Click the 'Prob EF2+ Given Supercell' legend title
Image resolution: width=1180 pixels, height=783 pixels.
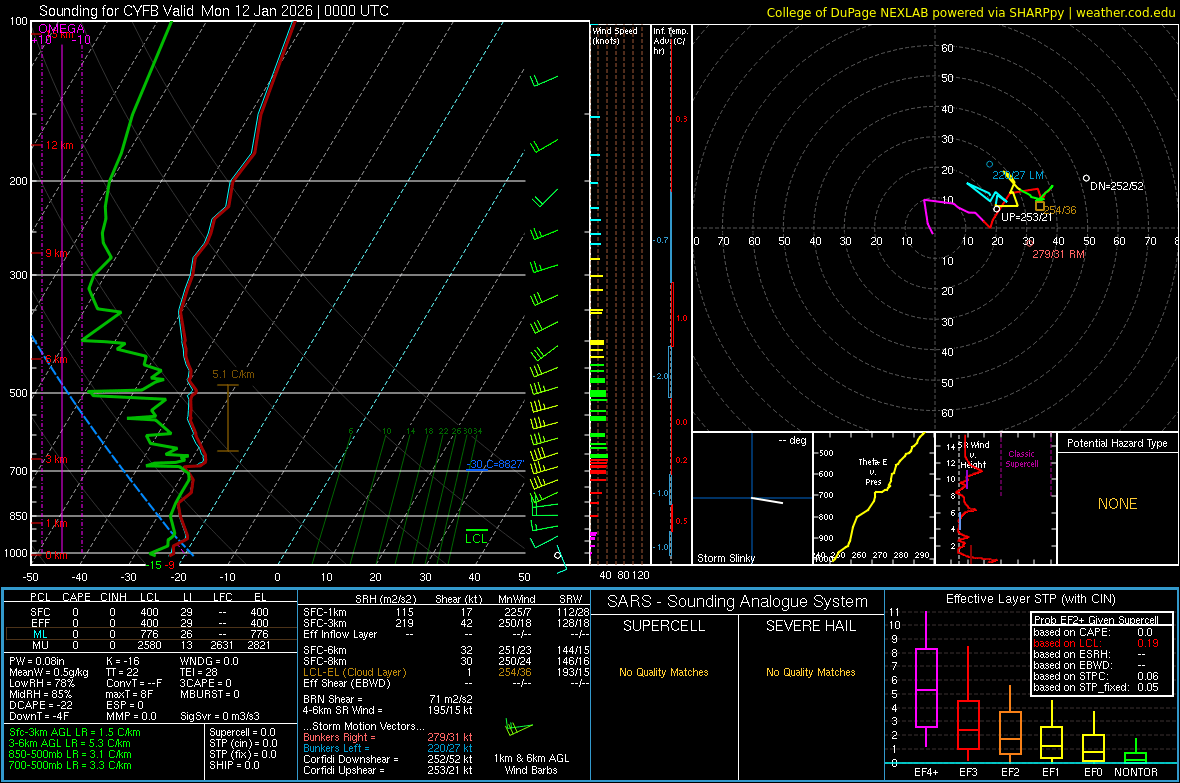1096,620
